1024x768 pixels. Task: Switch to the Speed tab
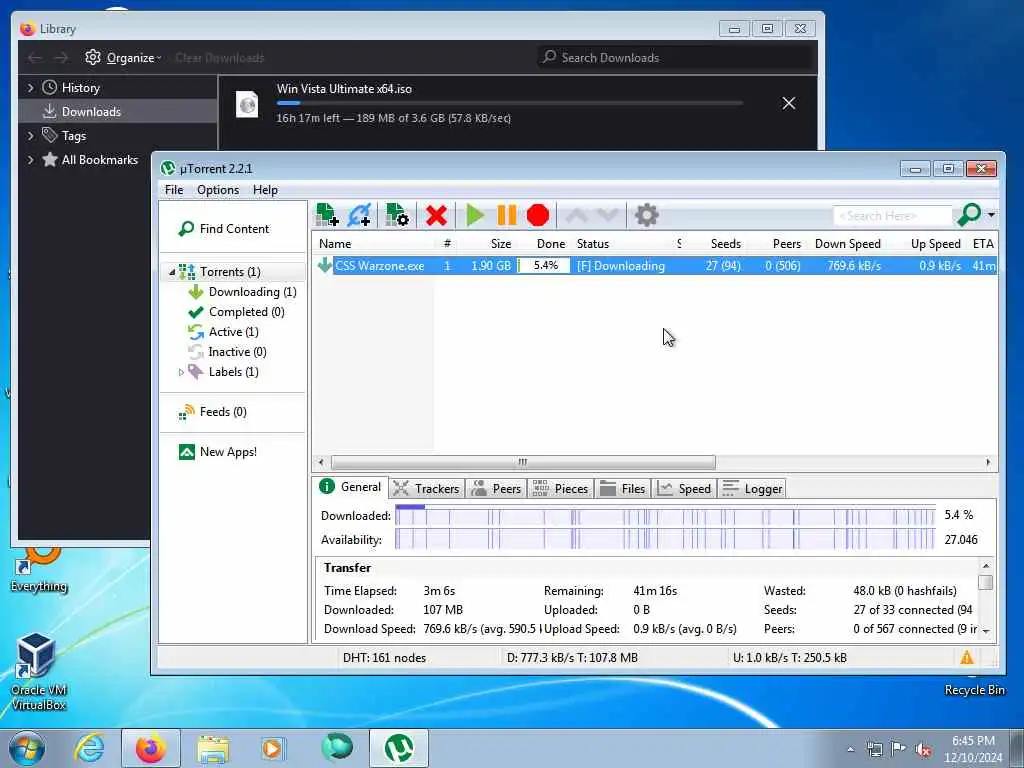tap(684, 488)
